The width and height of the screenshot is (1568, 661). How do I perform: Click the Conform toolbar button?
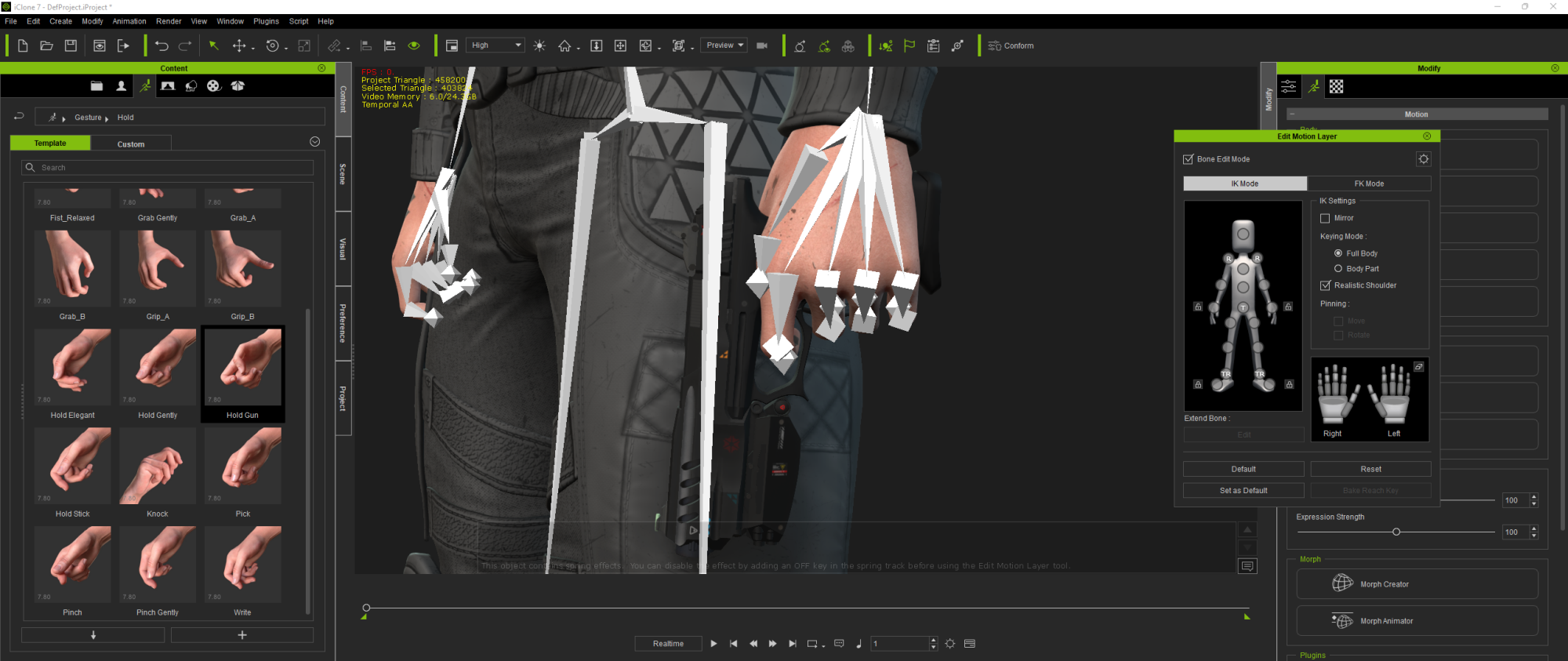(1011, 45)
